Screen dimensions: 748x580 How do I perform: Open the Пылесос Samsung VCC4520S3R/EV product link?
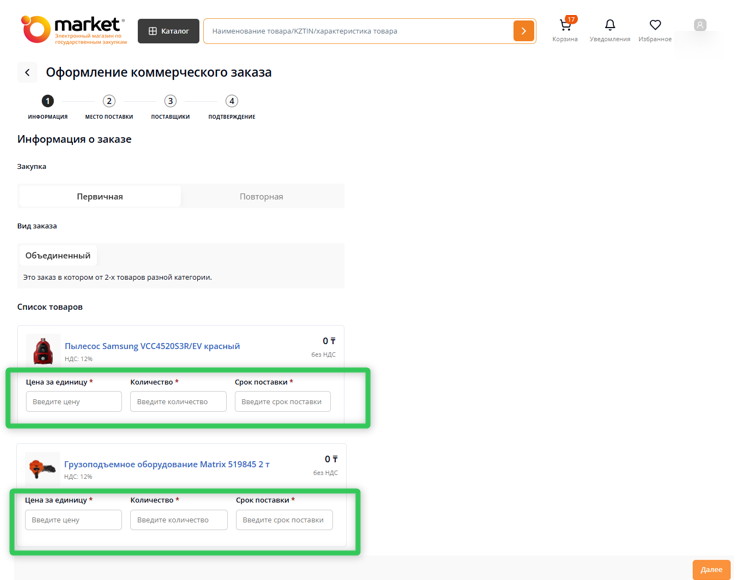point(152,346)
